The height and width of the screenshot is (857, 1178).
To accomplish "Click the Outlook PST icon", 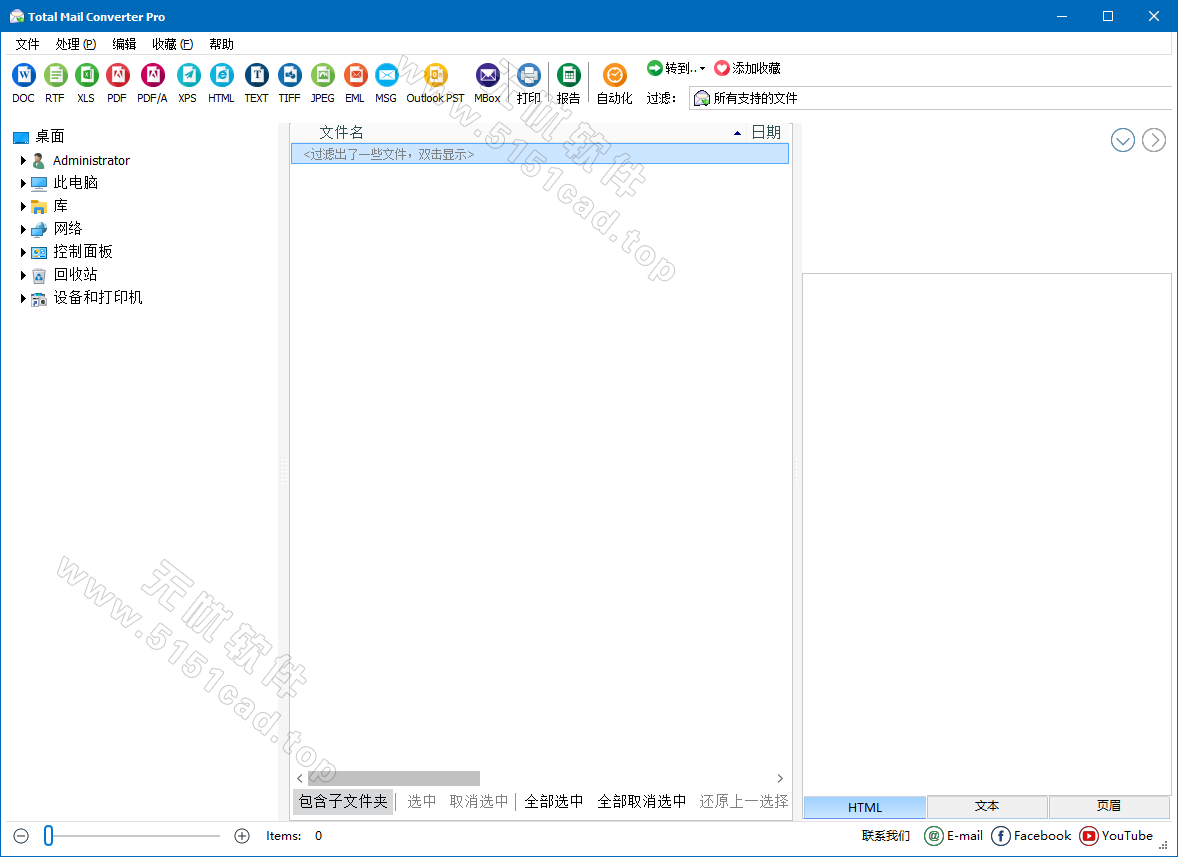I will 435,75.
